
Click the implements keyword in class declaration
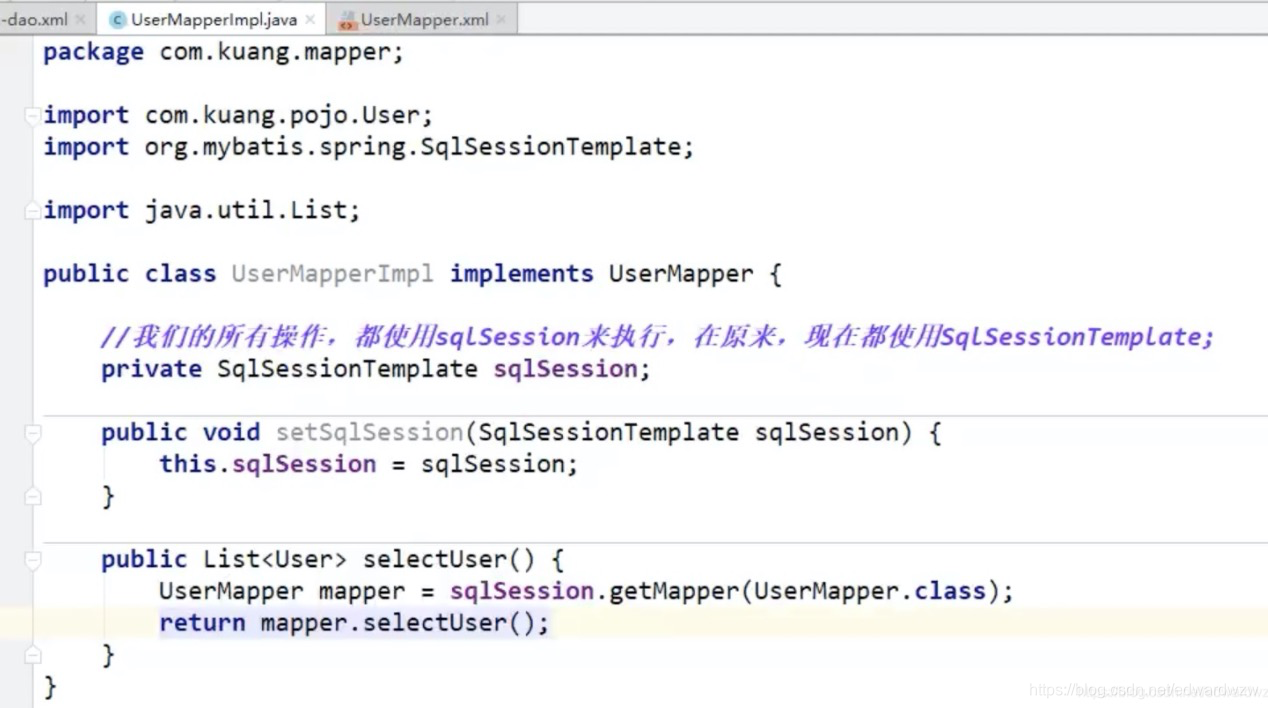tap(521, 274)
